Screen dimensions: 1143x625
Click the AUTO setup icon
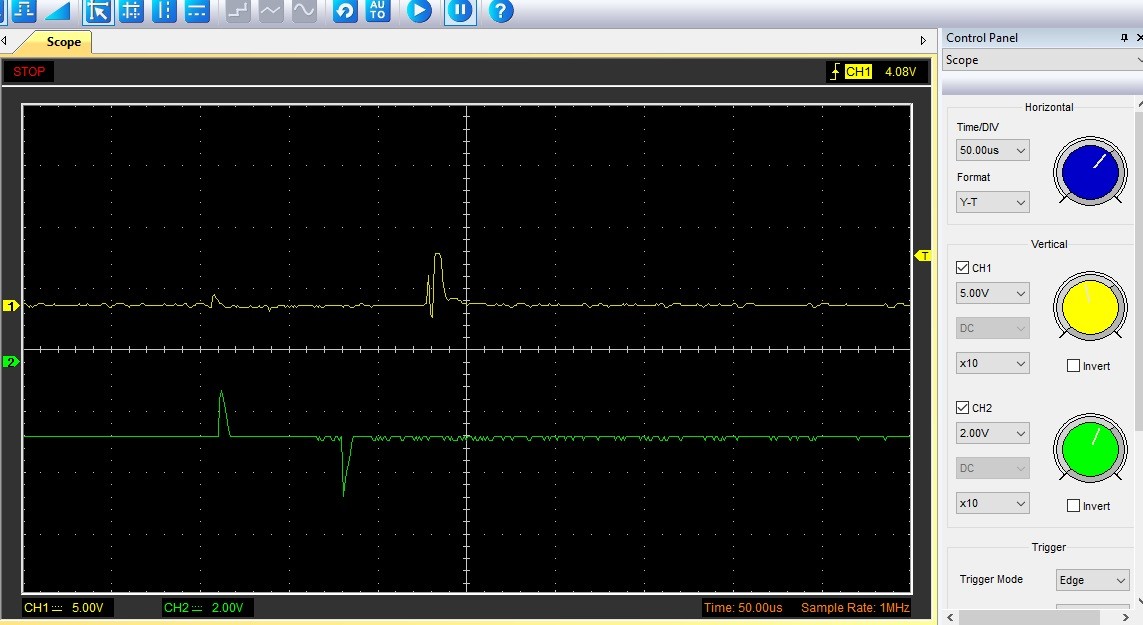click(x=377, y=11)
